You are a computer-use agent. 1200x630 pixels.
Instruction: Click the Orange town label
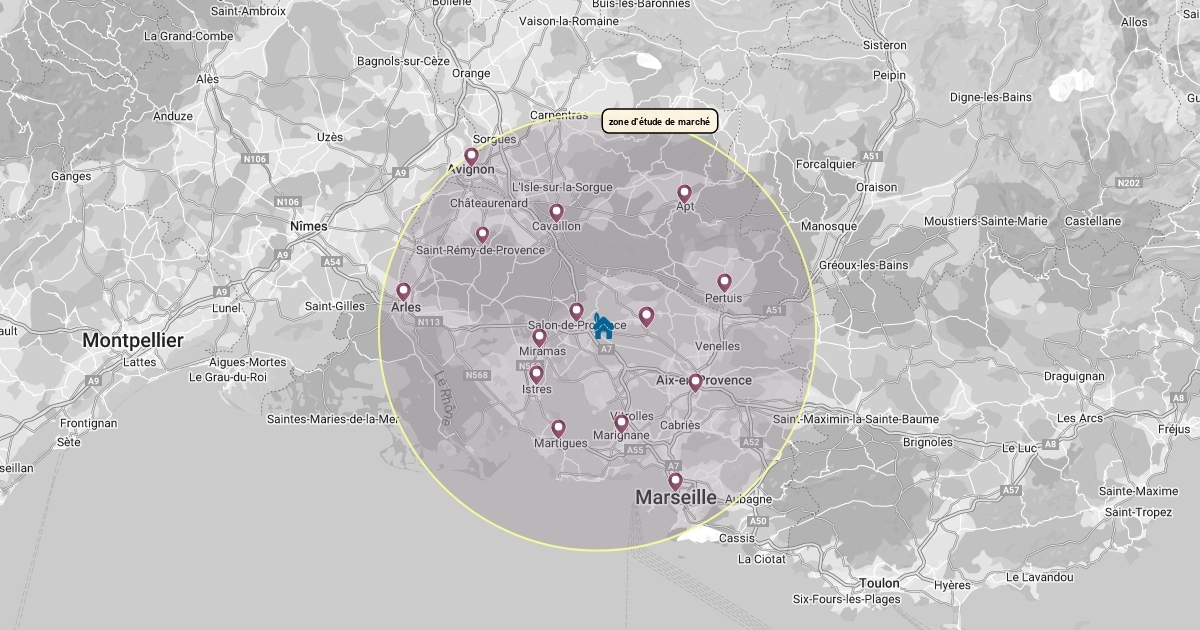click(471, 73)
